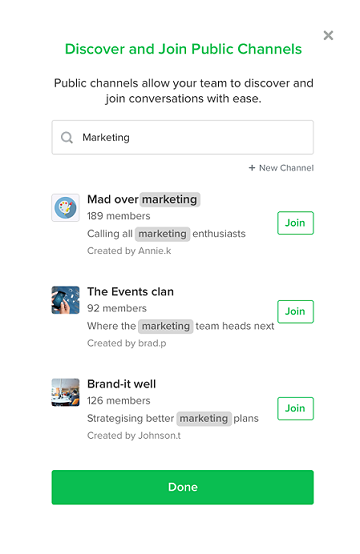360x554 pixels.
Task: Select The Events clan channel title
Action: [130, 291]
